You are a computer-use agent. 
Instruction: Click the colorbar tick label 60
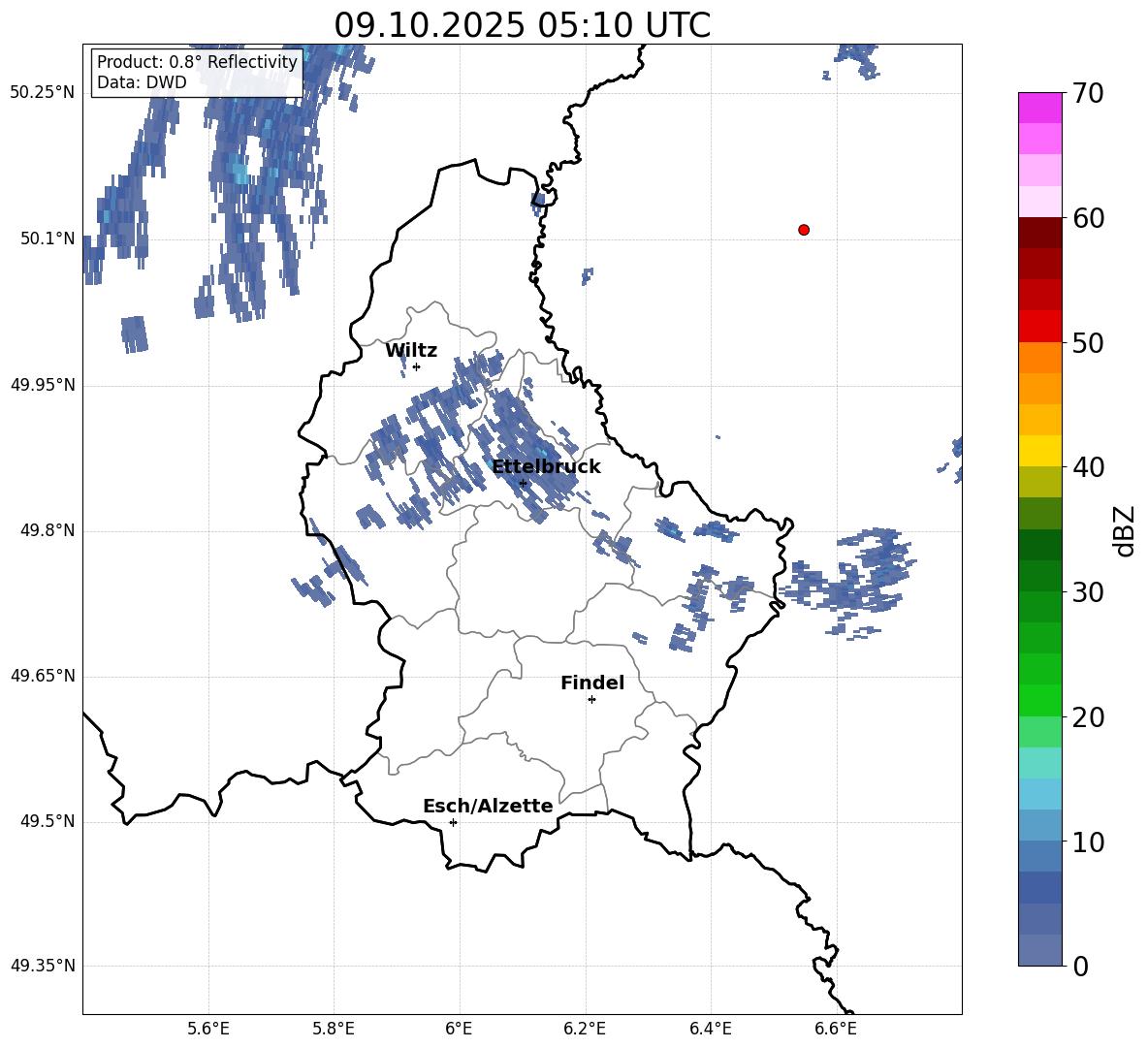click(x=1089, y=218)
